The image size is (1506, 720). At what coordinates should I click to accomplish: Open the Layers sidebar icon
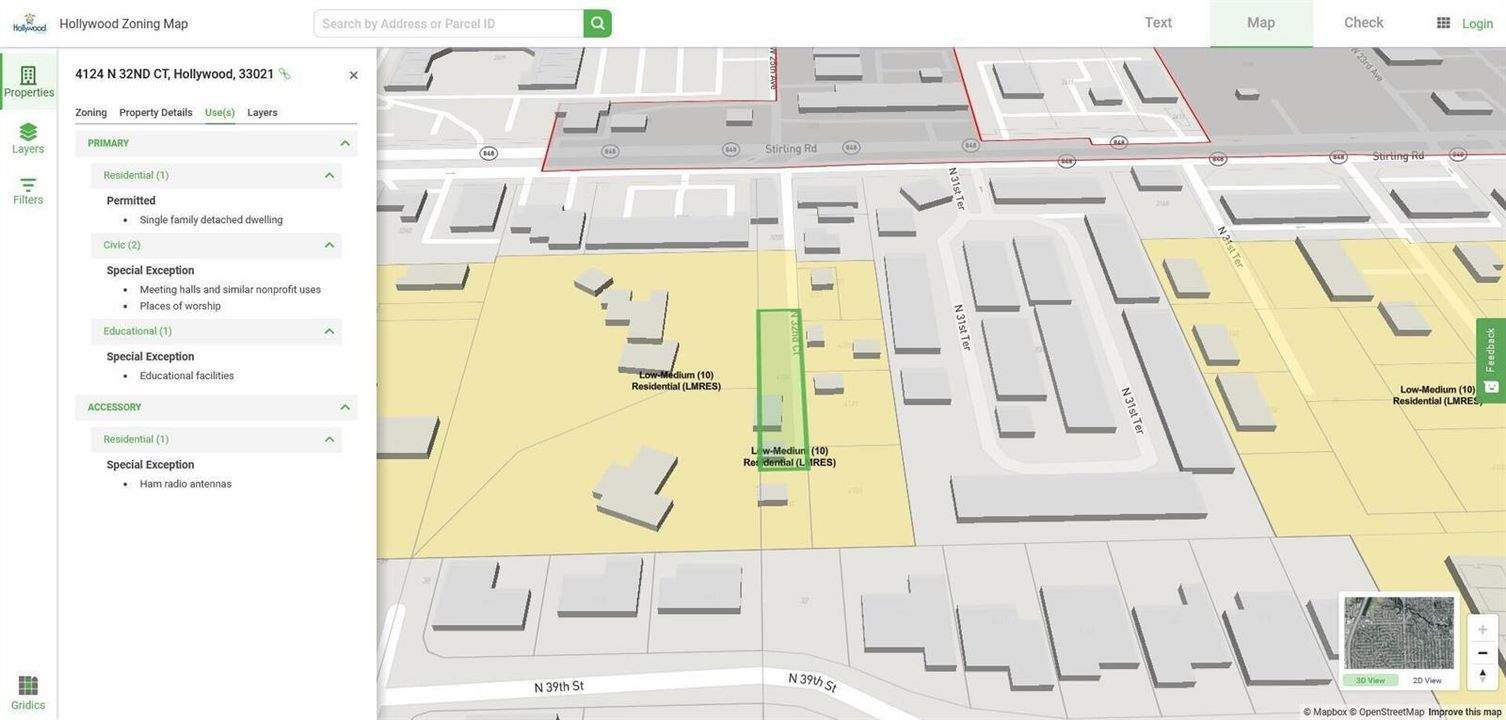click(28, 139)
